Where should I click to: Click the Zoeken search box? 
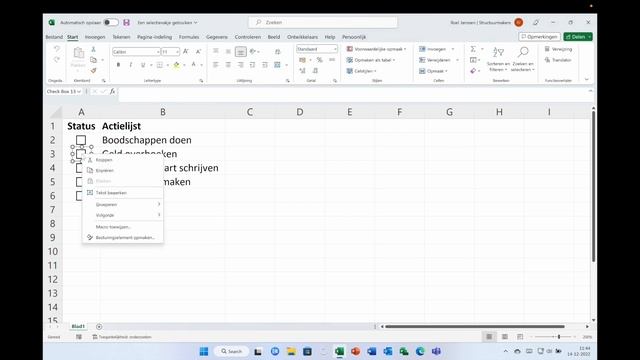[323, 22]
